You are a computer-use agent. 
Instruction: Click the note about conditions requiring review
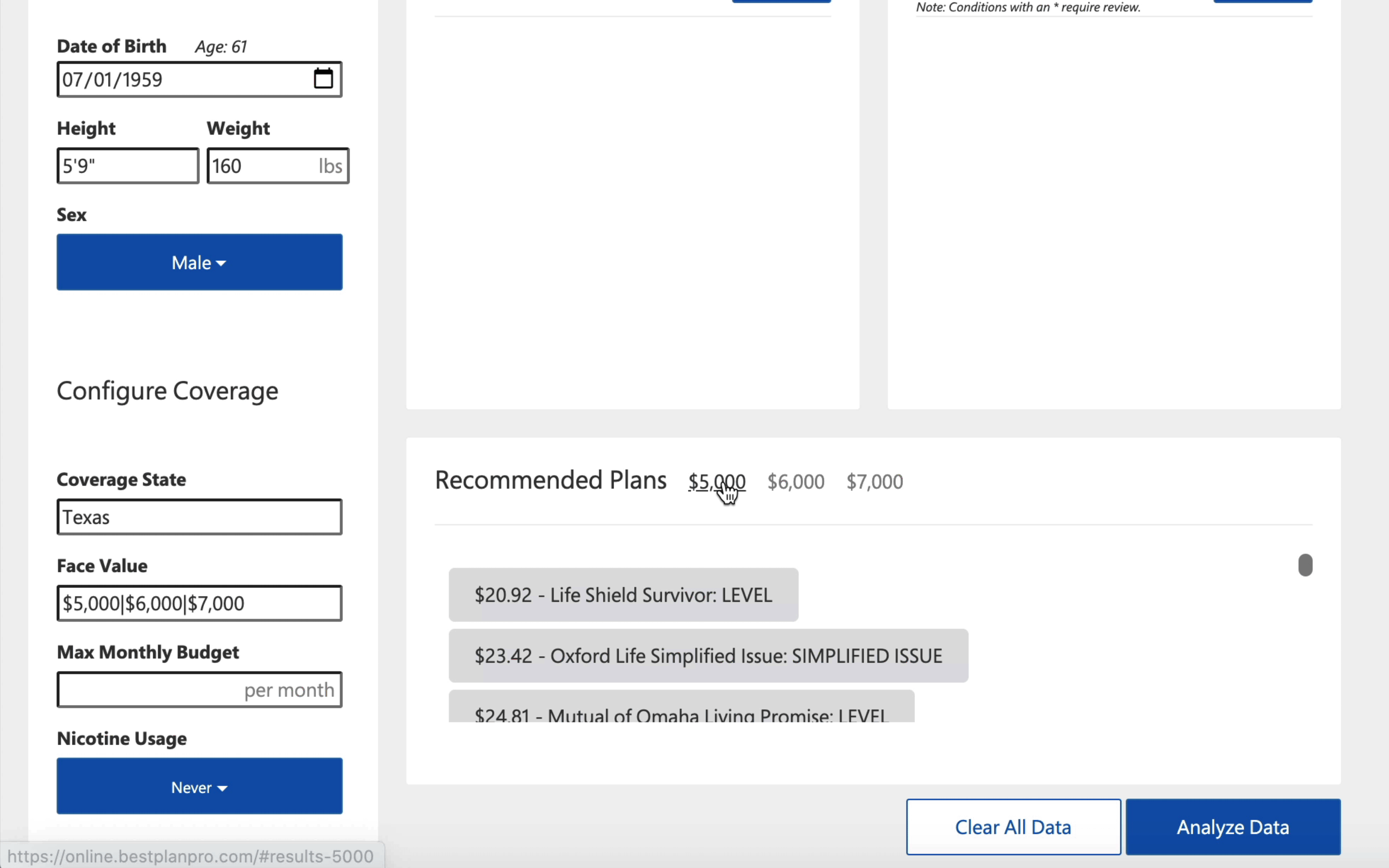[x=1028, y=7]
